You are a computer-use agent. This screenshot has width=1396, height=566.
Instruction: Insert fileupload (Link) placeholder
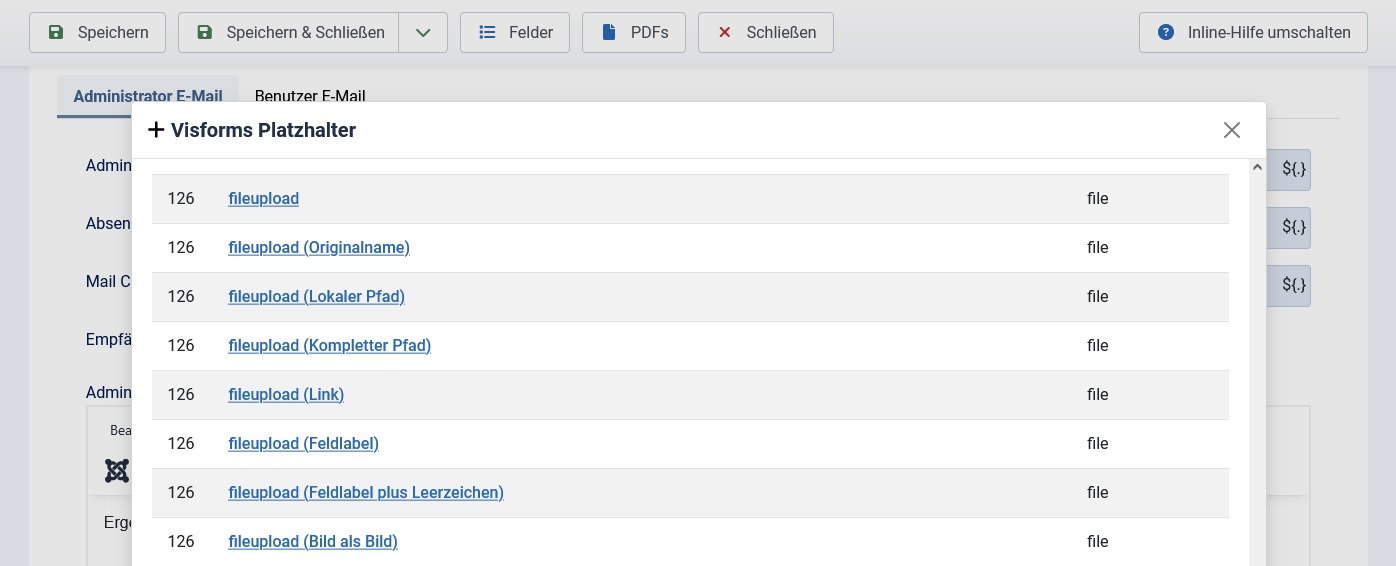click(286, 395)
